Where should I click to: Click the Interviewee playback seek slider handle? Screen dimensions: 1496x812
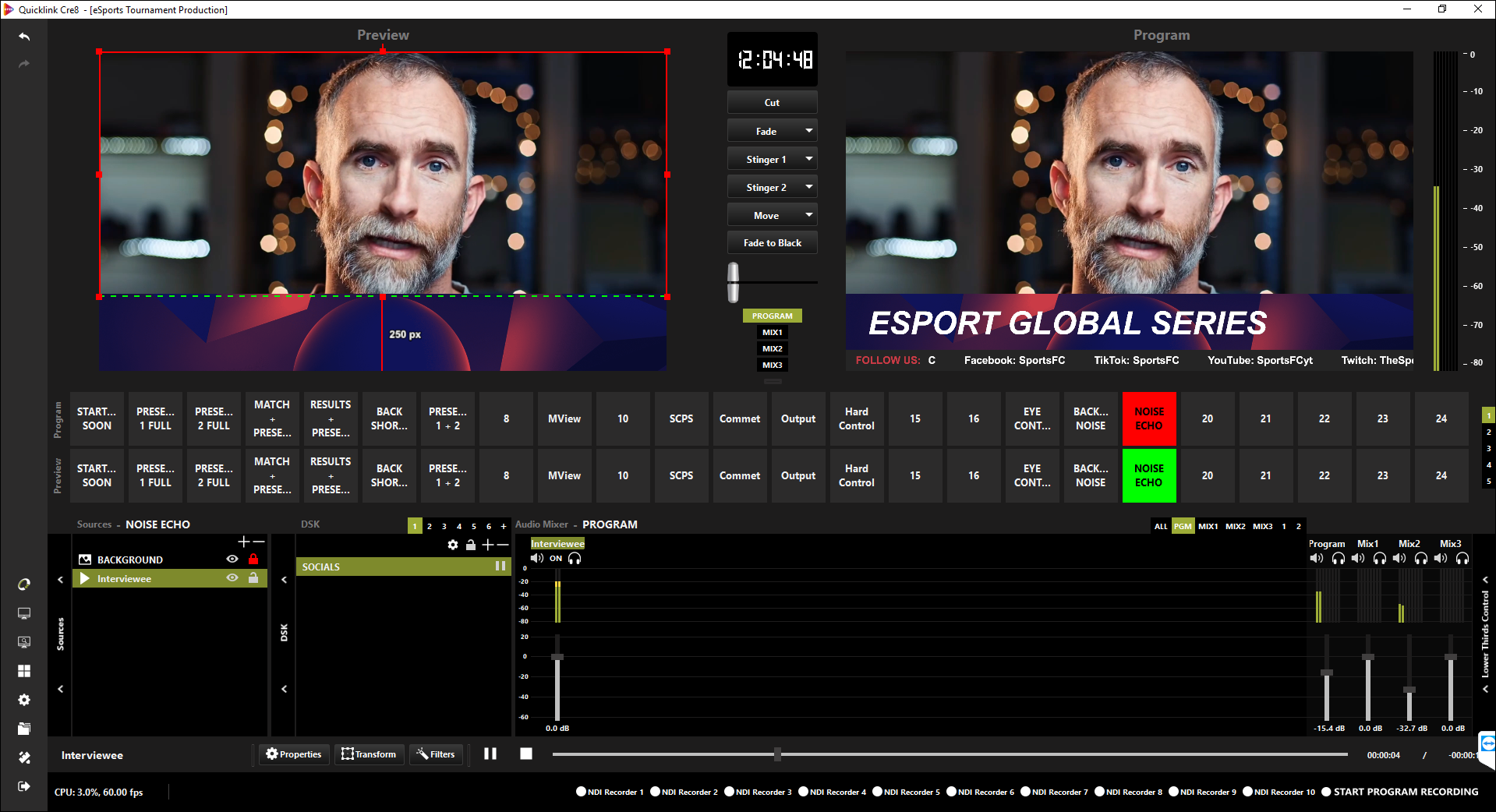click(x=777, y=754)
